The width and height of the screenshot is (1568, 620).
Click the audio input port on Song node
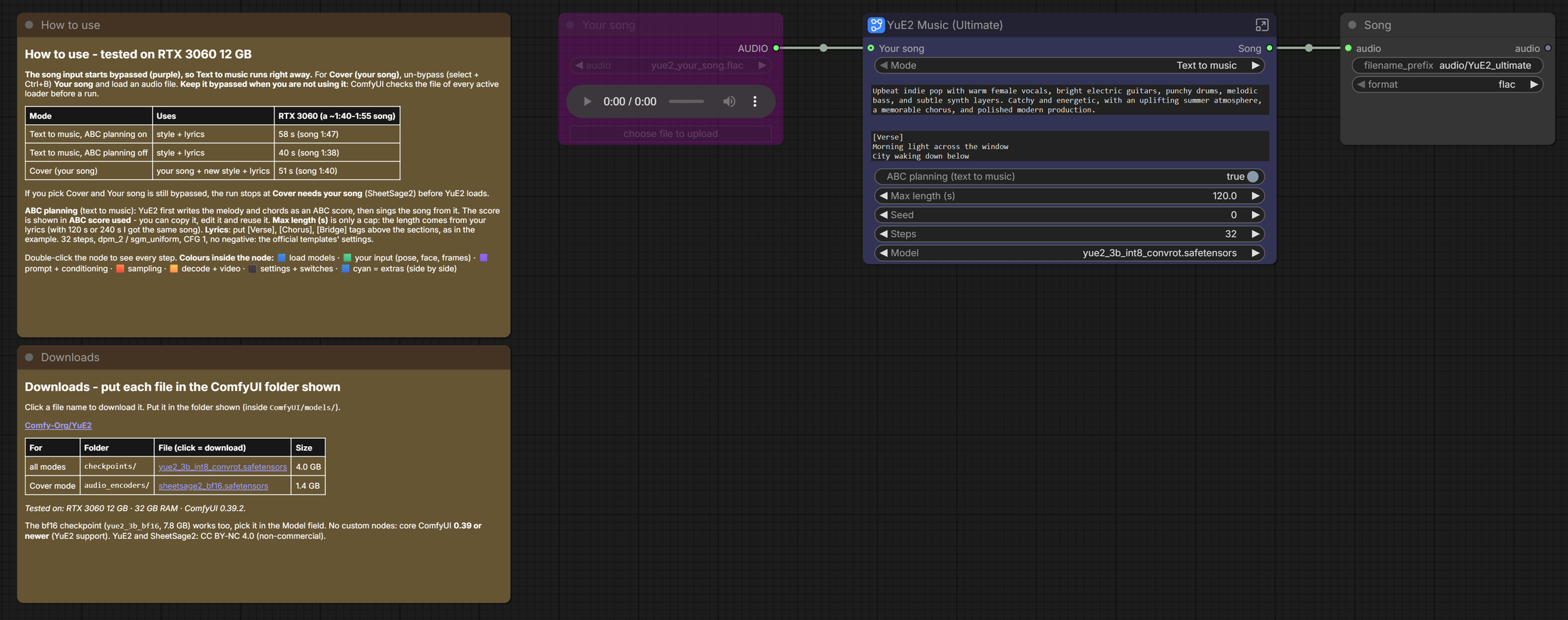[1348, 48]
